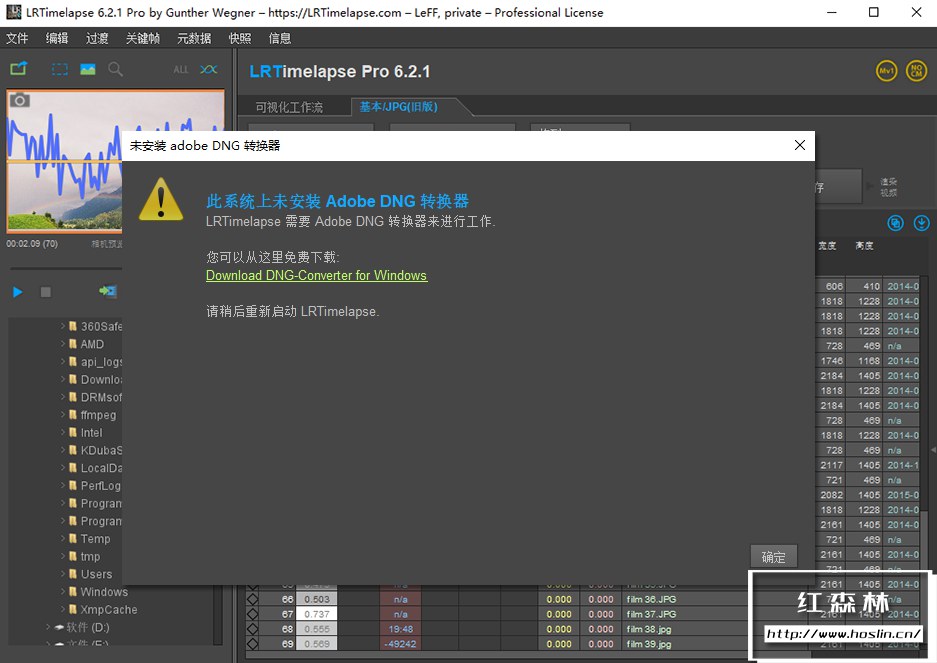Image resolution: width=937 pixels, height=663 pixels.
Task: Expand the AMD folder
Action: click(x=63, y=344)
